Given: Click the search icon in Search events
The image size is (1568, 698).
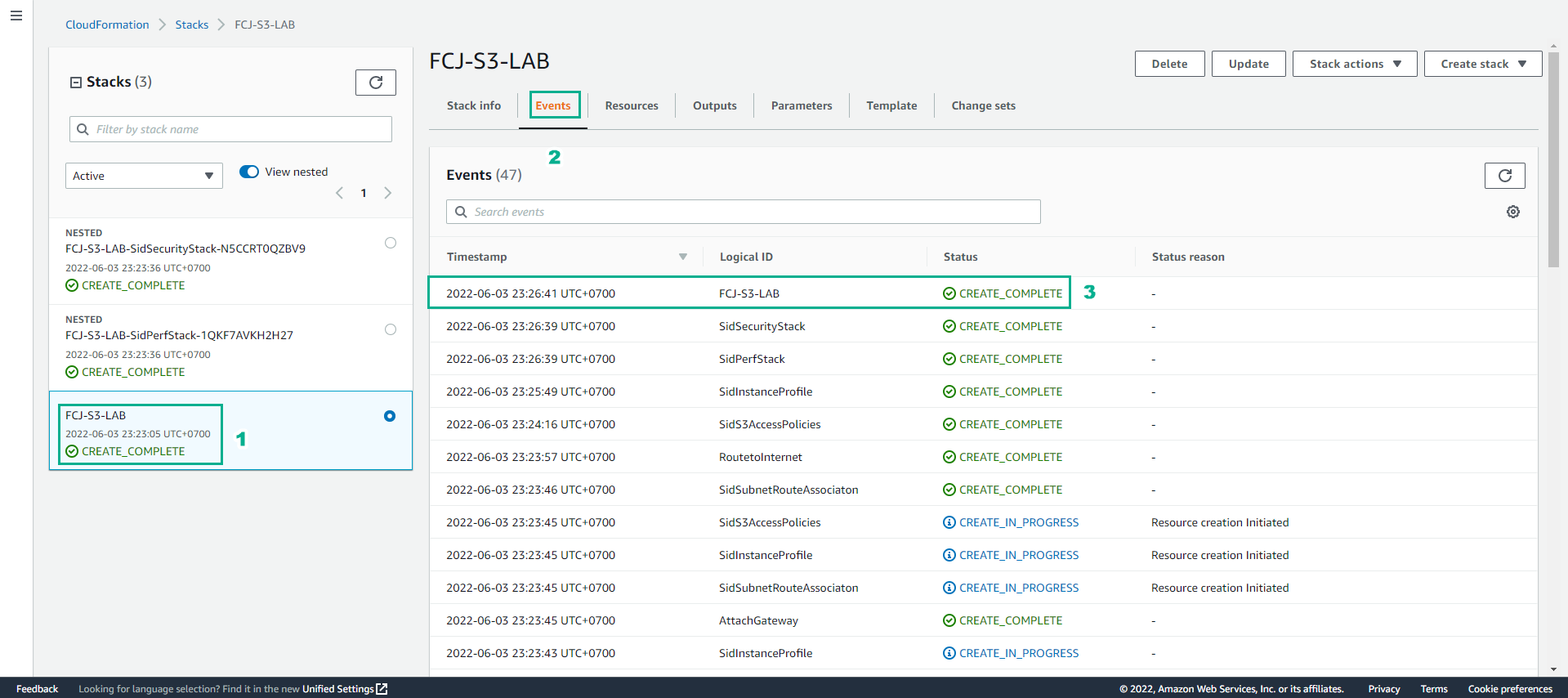Looking at the screenshot, I should 461,212.
